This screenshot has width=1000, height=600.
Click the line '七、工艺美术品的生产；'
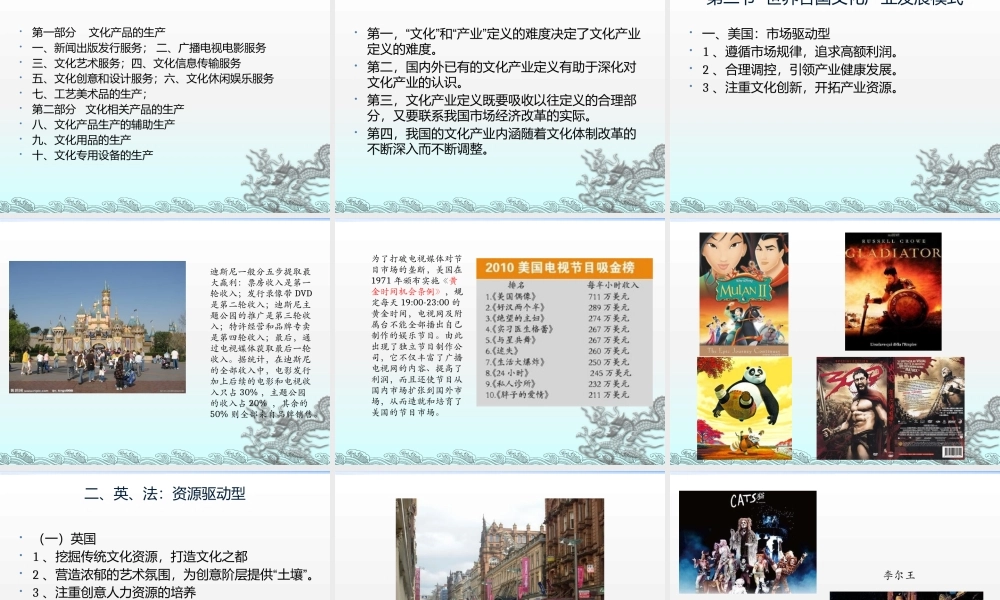tap(89, 94)
